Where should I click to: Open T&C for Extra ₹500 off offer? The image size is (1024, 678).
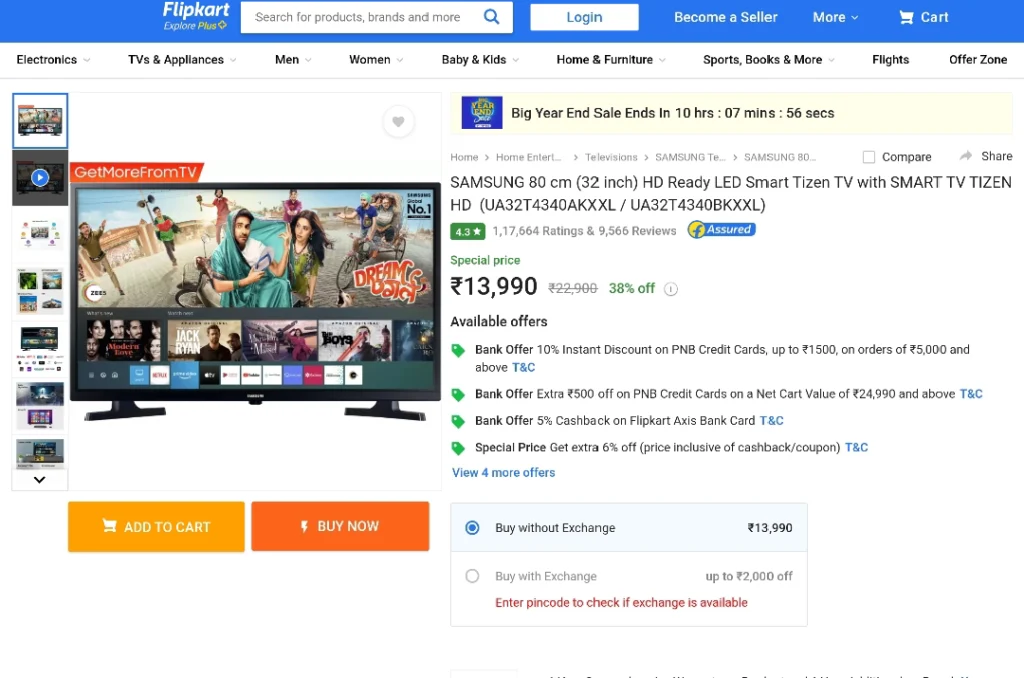tap(970, 394)
